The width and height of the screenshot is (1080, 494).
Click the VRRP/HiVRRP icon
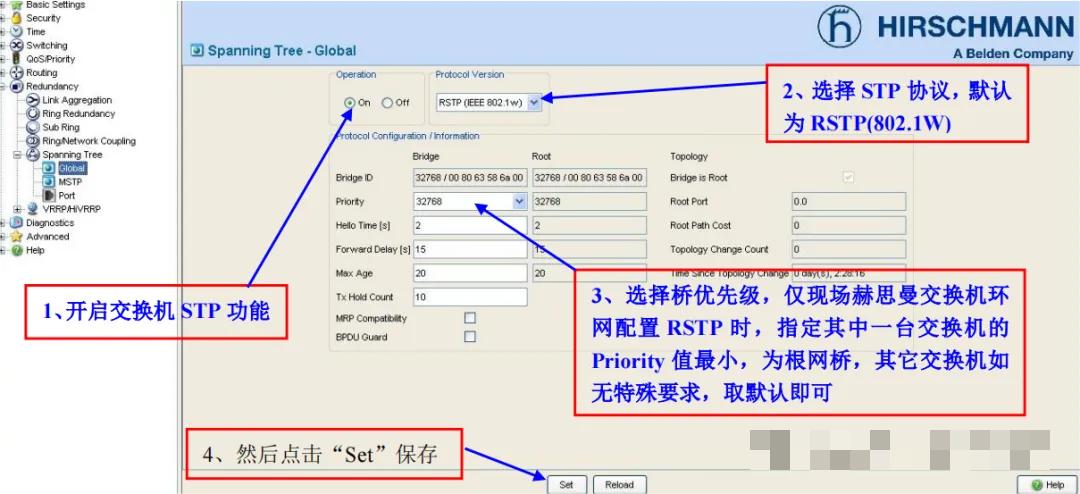tap(32, 209)
